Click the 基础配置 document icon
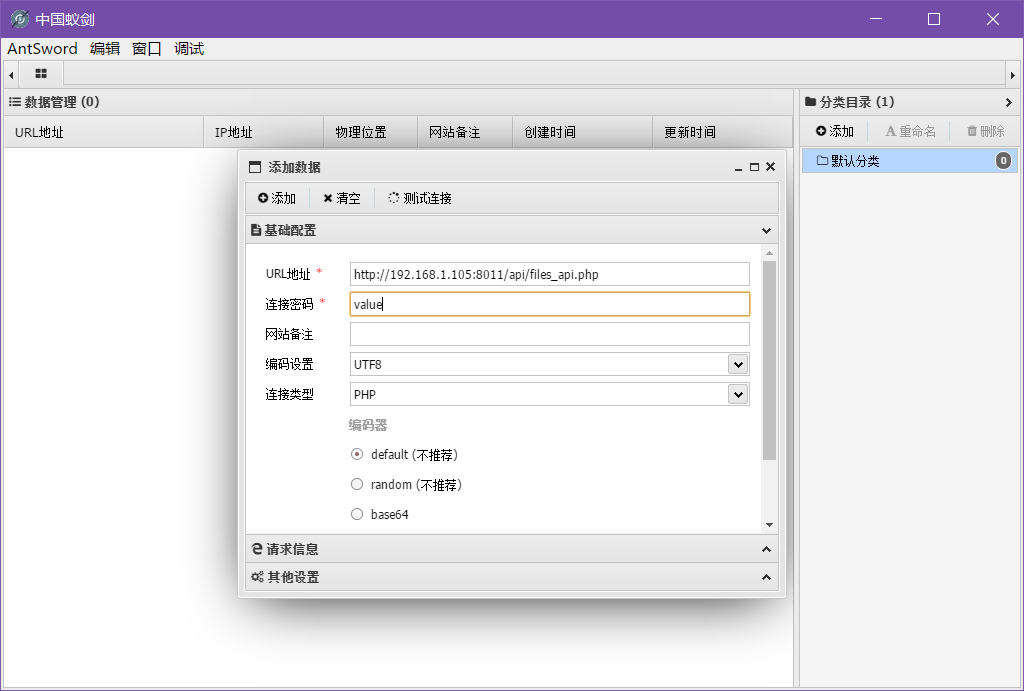This screenshot has height=691, width=1024. pyautogui.click(x=256, y=231)
